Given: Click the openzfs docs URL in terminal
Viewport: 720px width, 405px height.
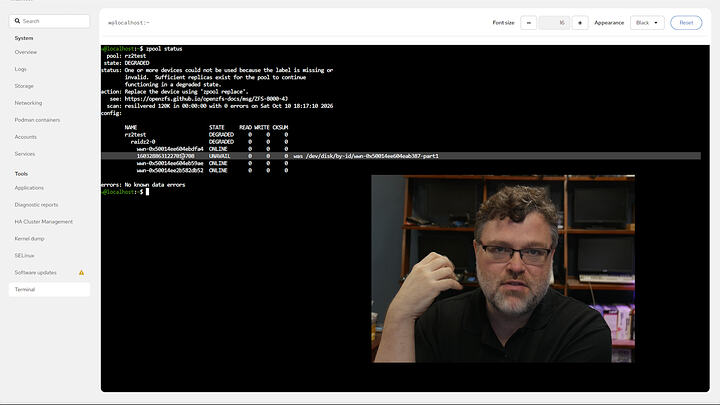Looking at the screenshot, I should (x=206, y=99).
